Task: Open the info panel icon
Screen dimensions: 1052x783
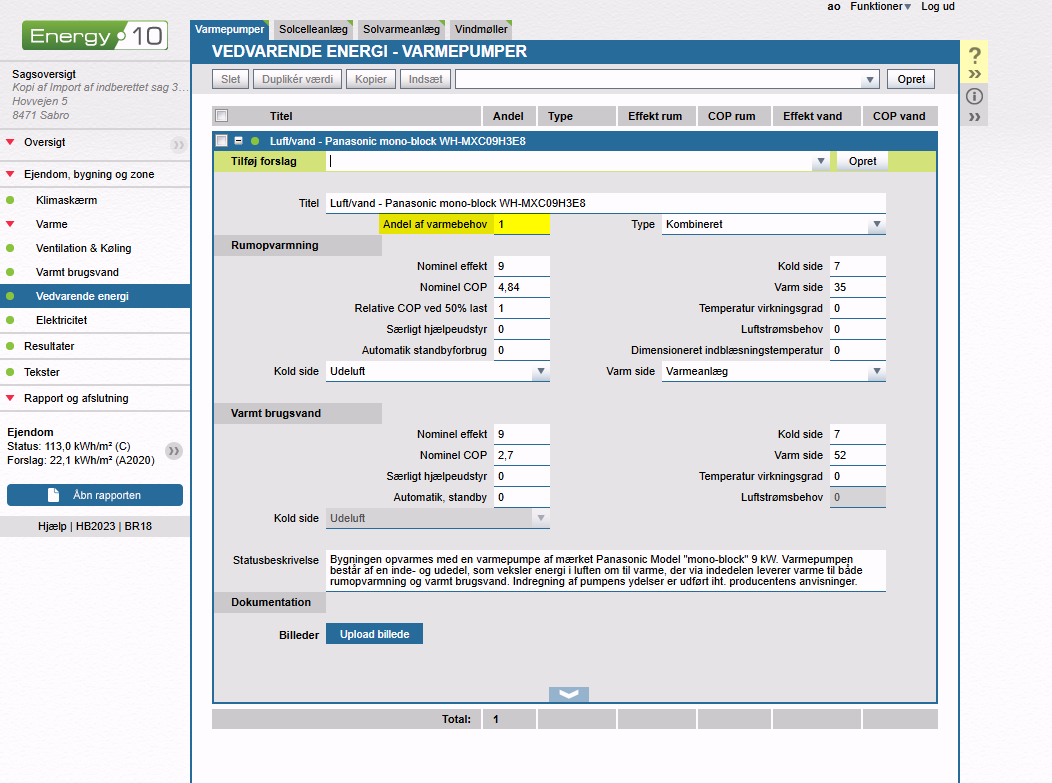Action: click(x=975, y=97)
